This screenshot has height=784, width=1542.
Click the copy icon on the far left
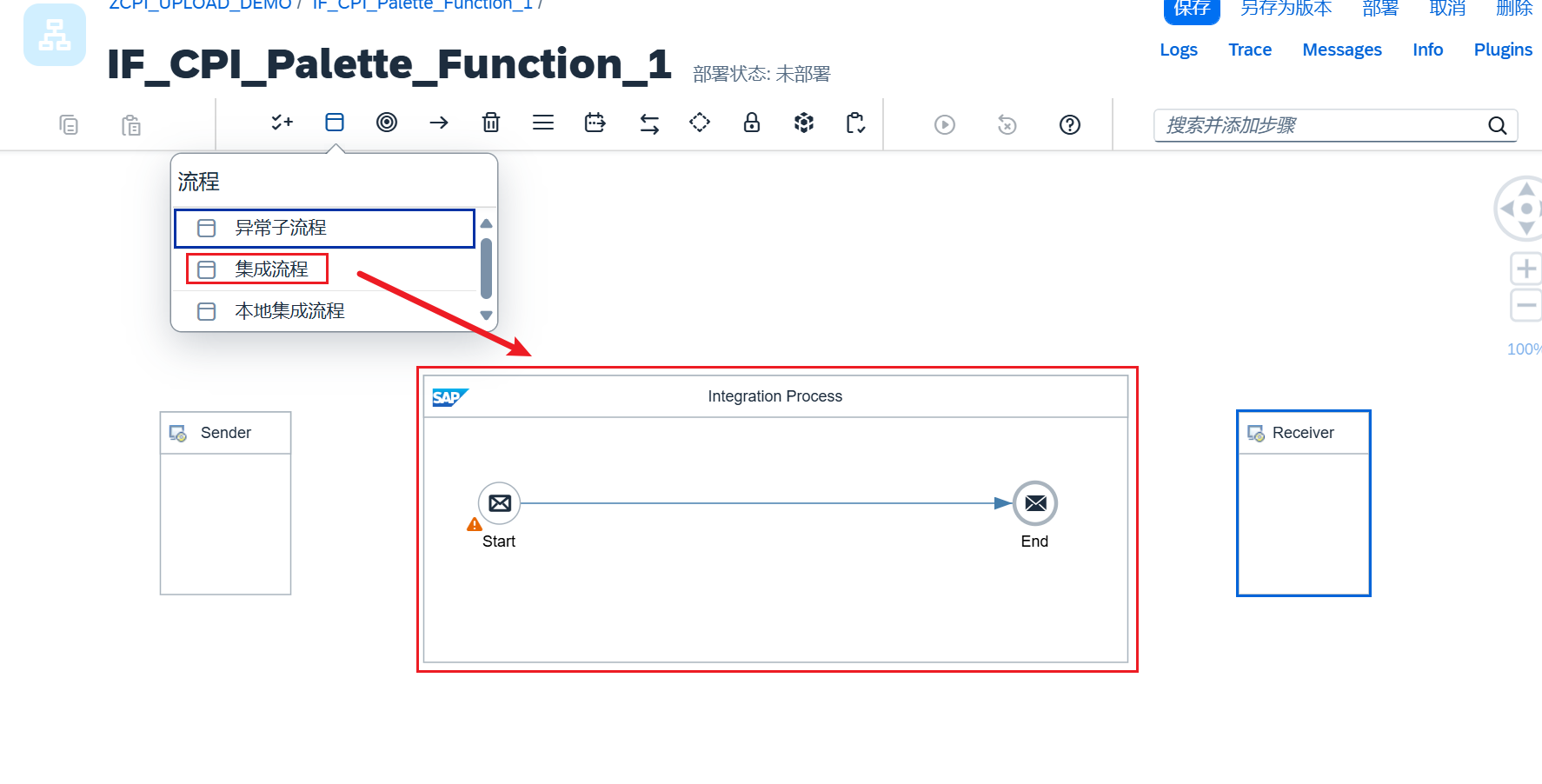pos(70,124)
